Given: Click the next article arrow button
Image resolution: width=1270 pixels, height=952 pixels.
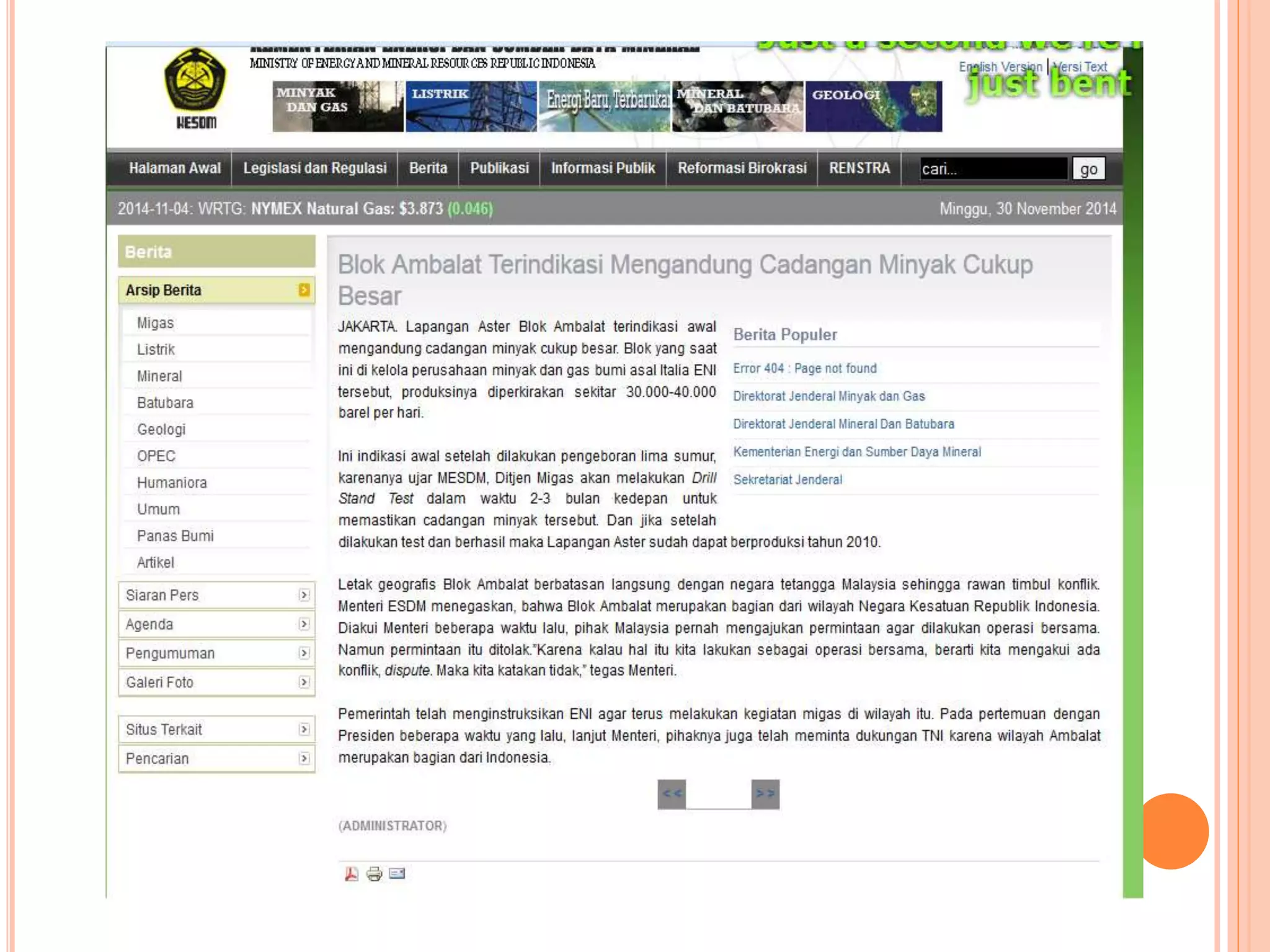Looking at the screenshot, I should (x=765, y=794).
